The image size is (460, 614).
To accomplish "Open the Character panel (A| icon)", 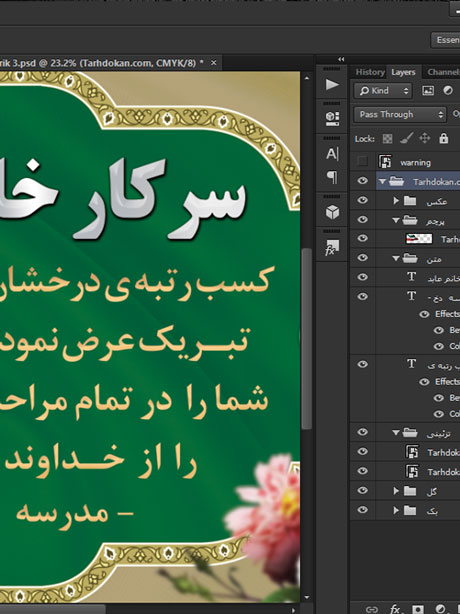I will click(332, 154).
